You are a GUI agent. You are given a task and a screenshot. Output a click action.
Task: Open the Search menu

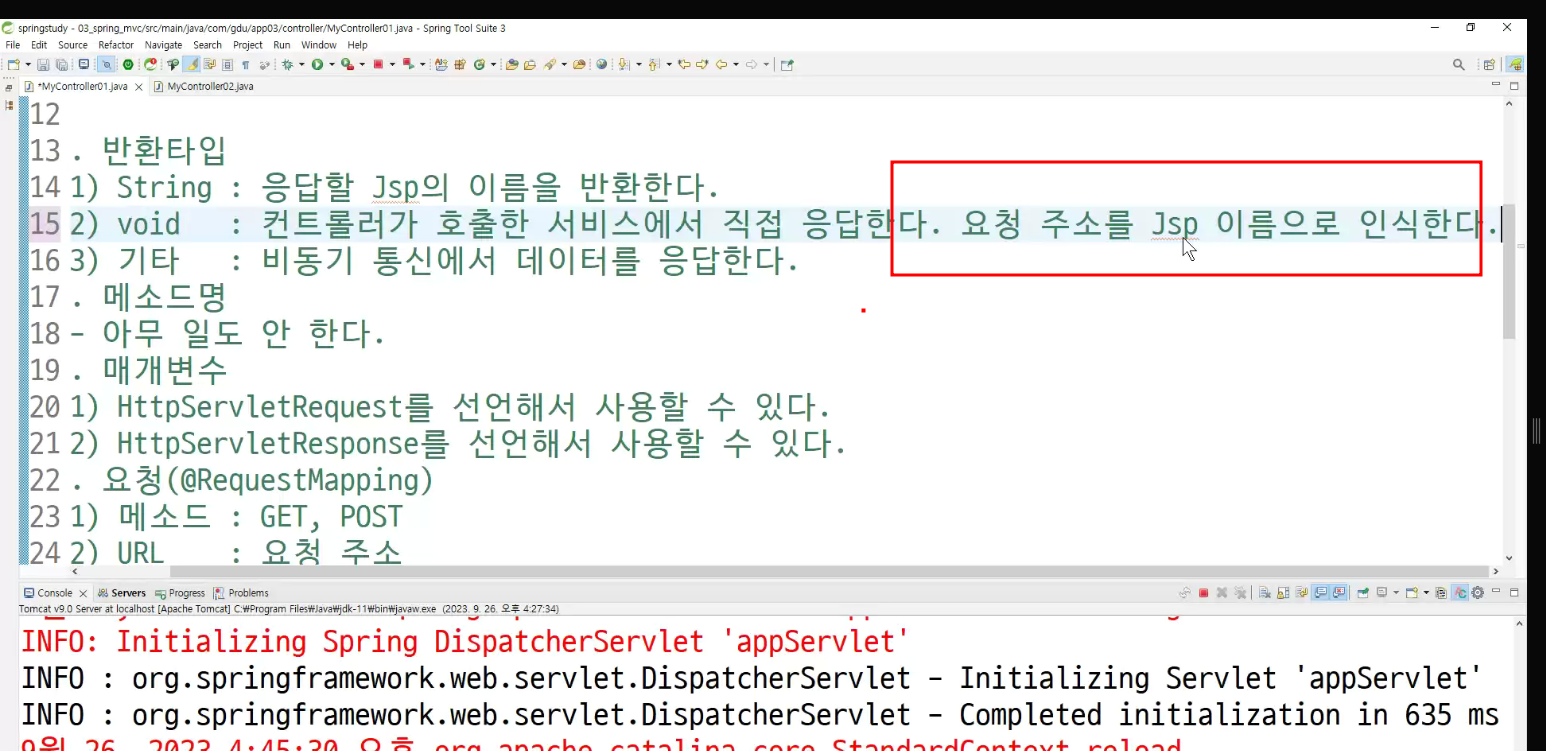point(208,45)
